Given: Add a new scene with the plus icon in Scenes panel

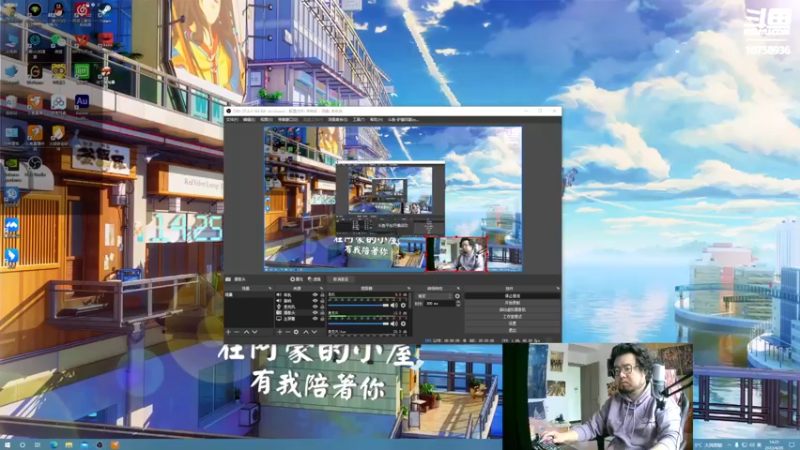Looking at the screenshot, I should [229, 332].
